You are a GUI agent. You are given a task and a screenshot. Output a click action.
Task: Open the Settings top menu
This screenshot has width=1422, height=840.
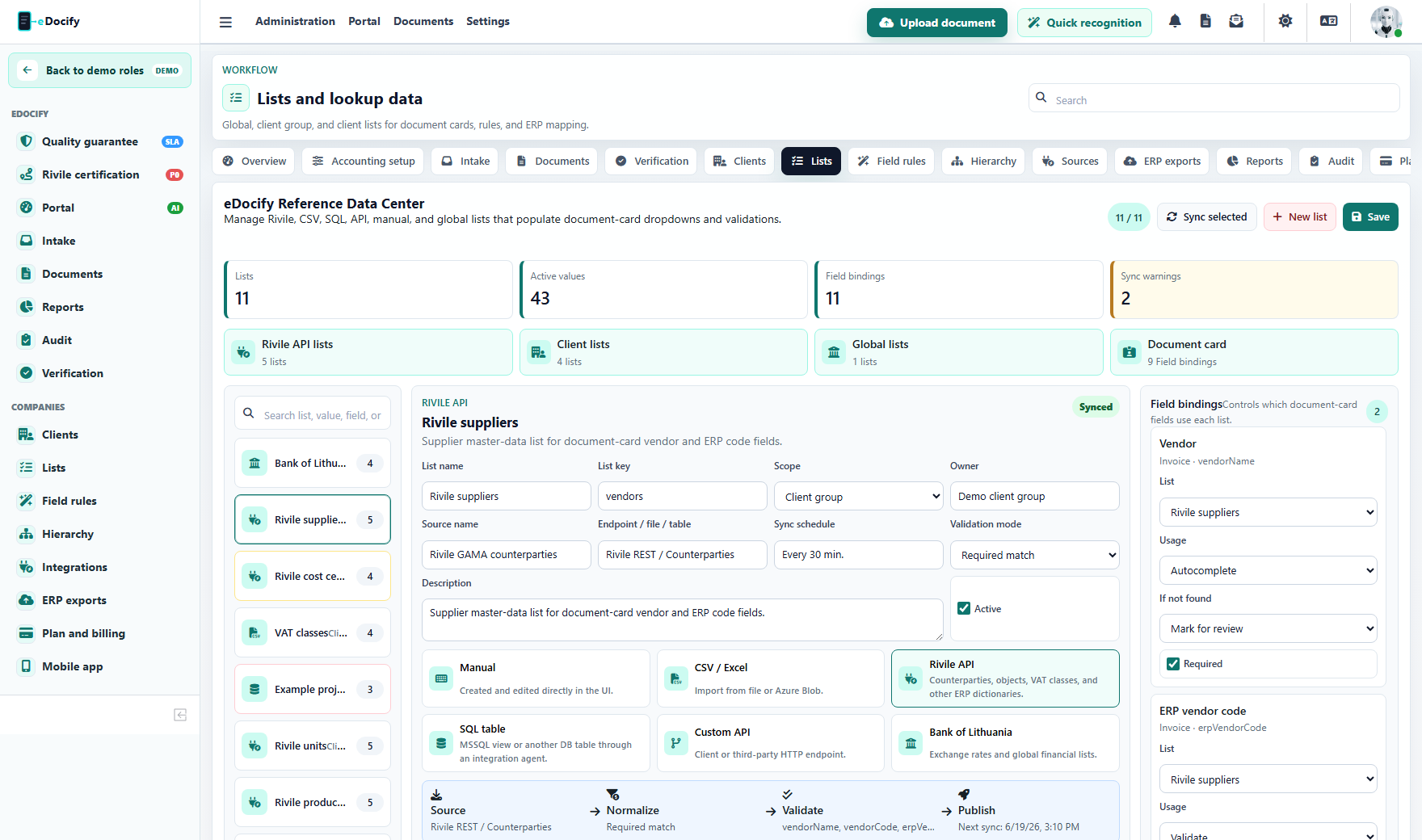tap(488, 21)
